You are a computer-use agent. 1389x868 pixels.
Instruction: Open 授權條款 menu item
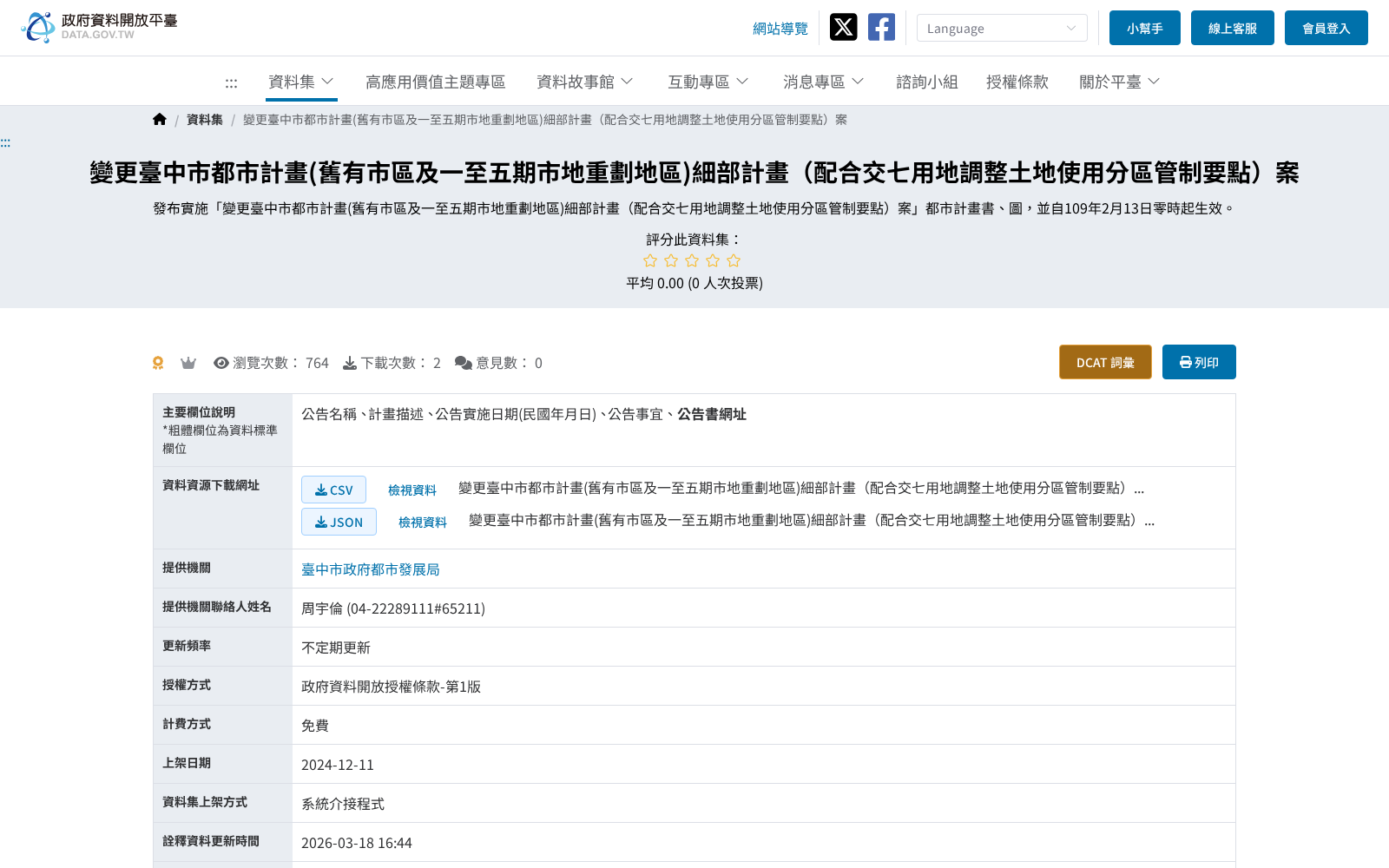[1017, 82]
